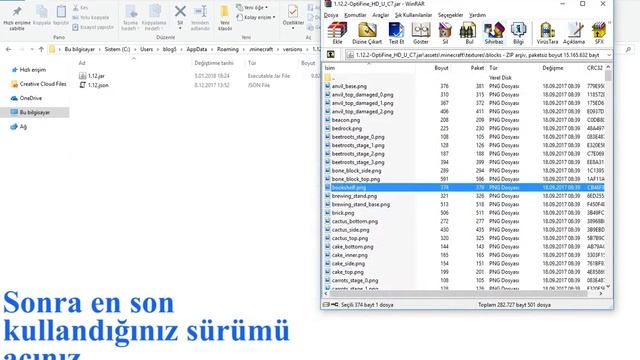Click Yeniden adlandır (Rename) in the Explorer ribbon
Viewport: 640px width, 360px height.
[x=200, y=18]
